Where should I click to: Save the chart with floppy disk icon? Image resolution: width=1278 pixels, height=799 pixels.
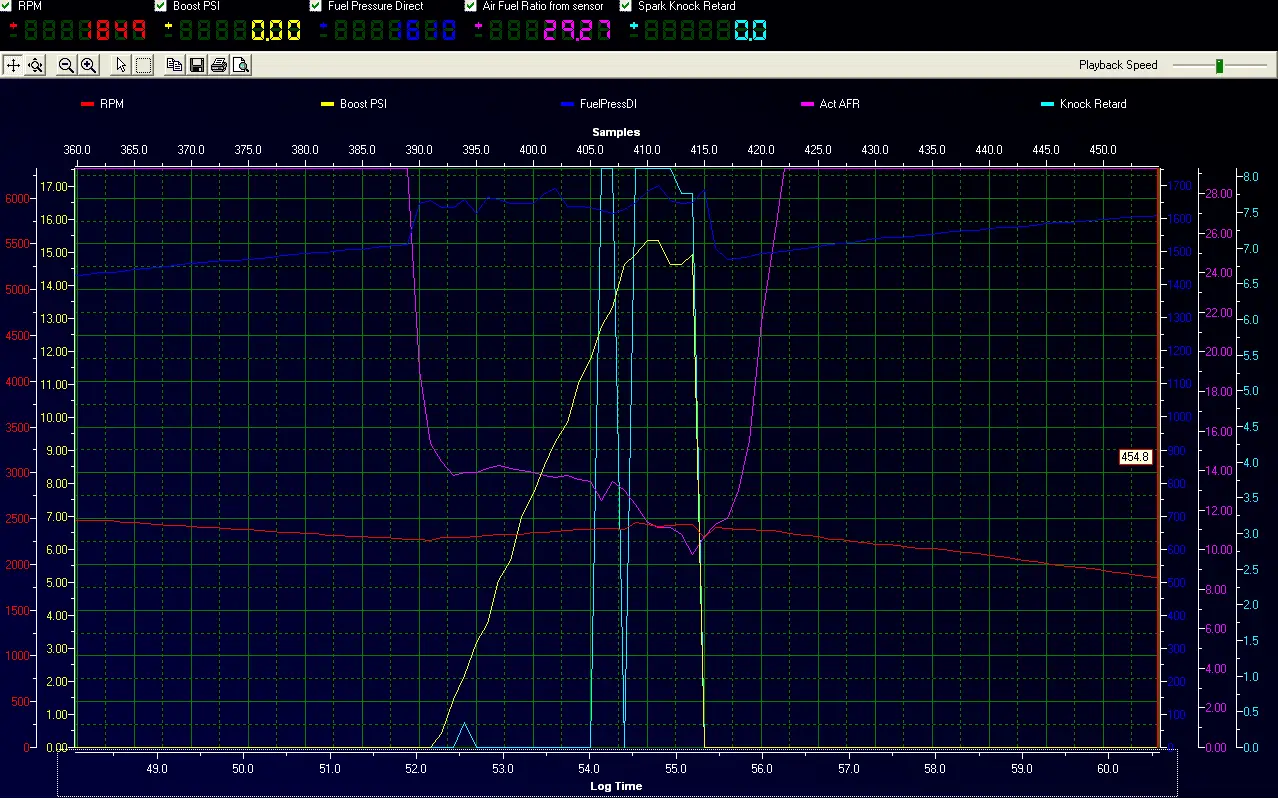pyautogui.click(x=197, y=65)
